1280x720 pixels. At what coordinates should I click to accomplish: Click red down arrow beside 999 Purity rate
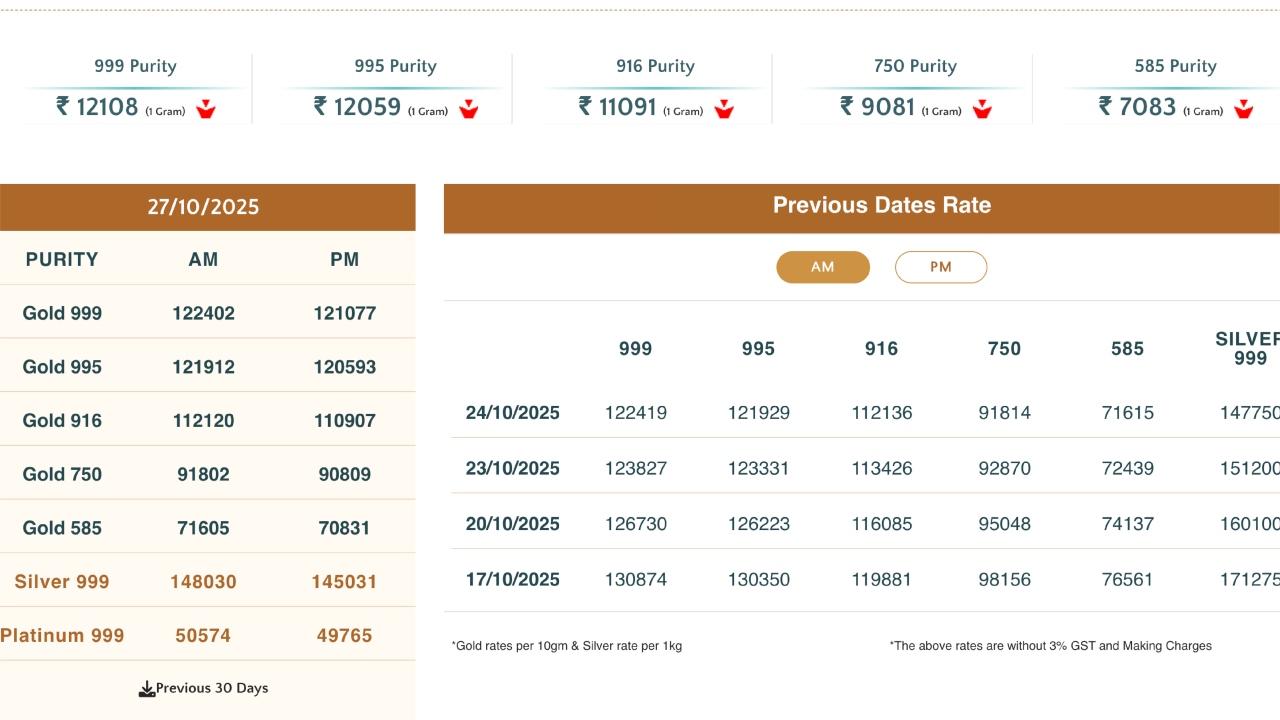coord(206,109)
